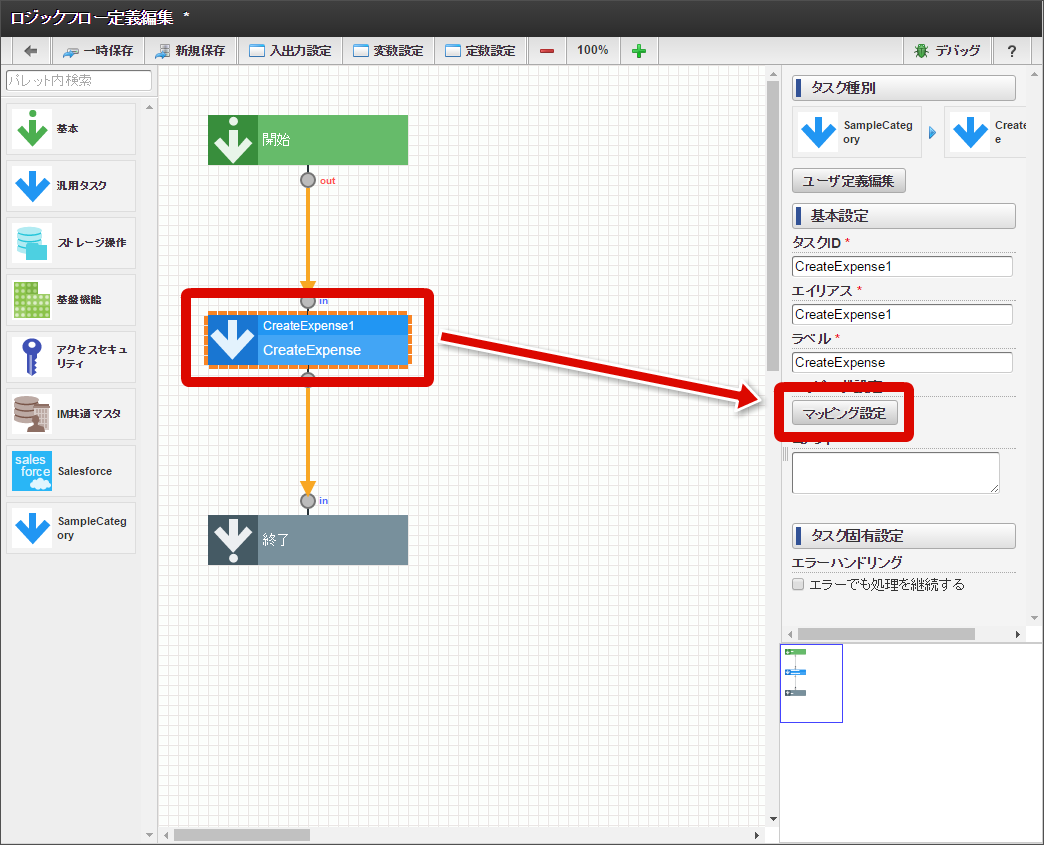The height and width of the screenshot is (845, 1044).
Task: Click the タスクID input field
Action: [x=902, y=266]
